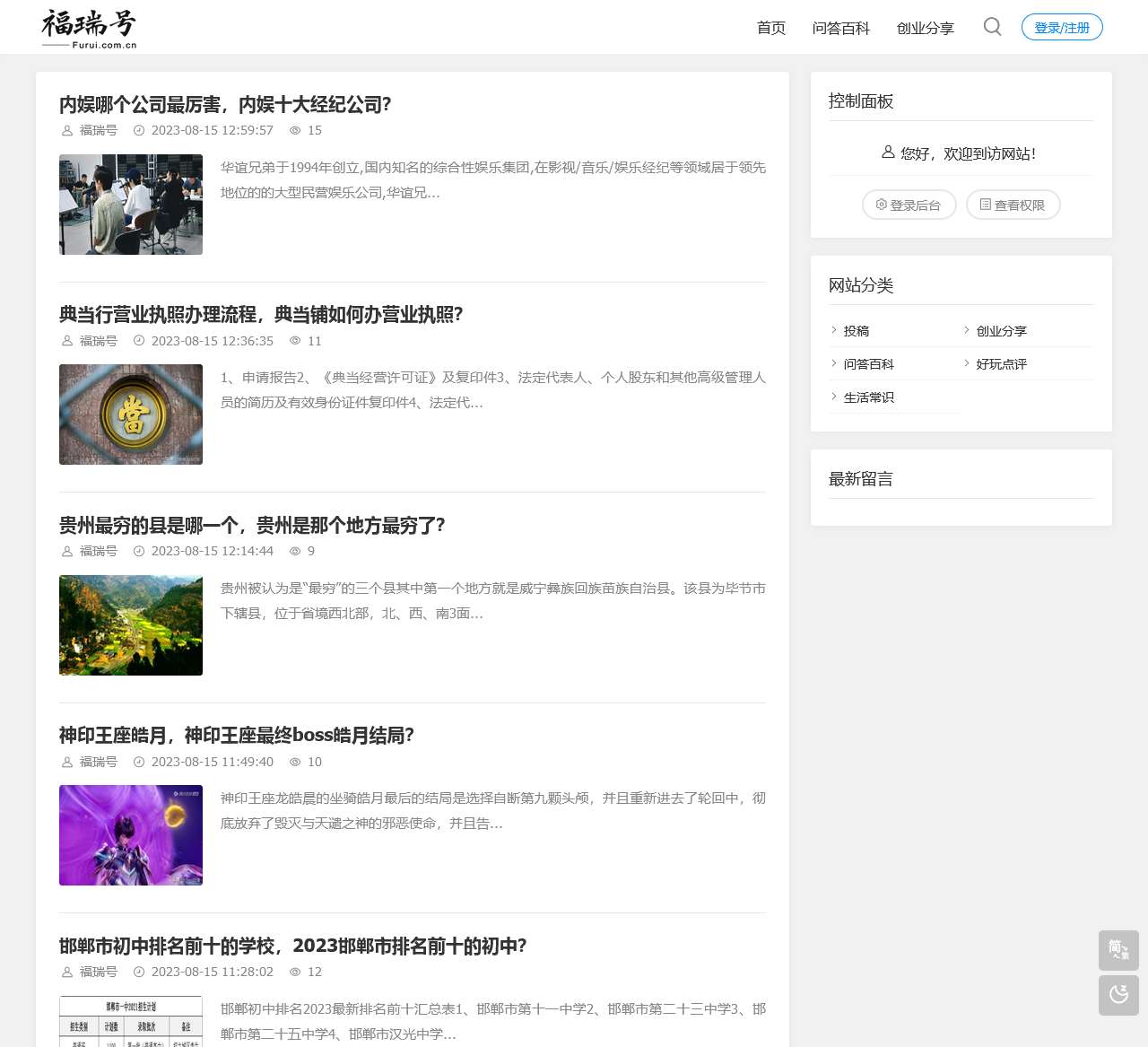Go to 首页 in top navigation
1148x1047 pixels.
coord(771,28)
